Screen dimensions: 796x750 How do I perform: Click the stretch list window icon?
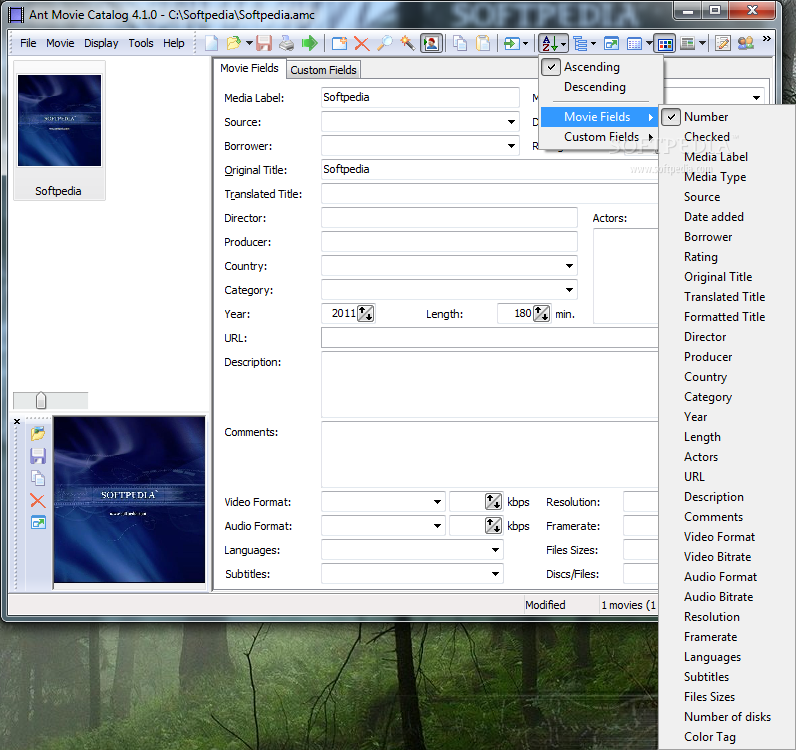pyautogui.click(x=611, y=44)
